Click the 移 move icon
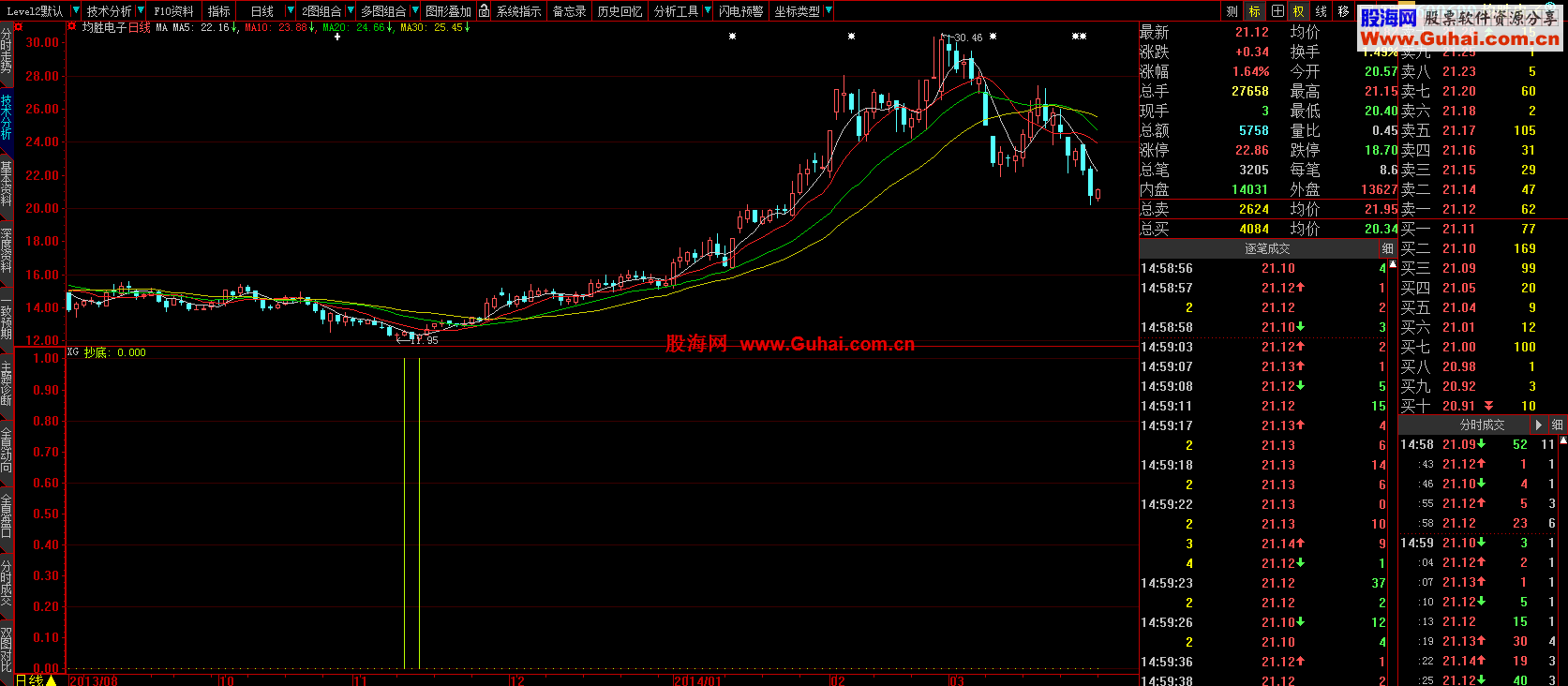This screenshot has width=1568, height=686. pyautogui.click(x=1344, y=11)
